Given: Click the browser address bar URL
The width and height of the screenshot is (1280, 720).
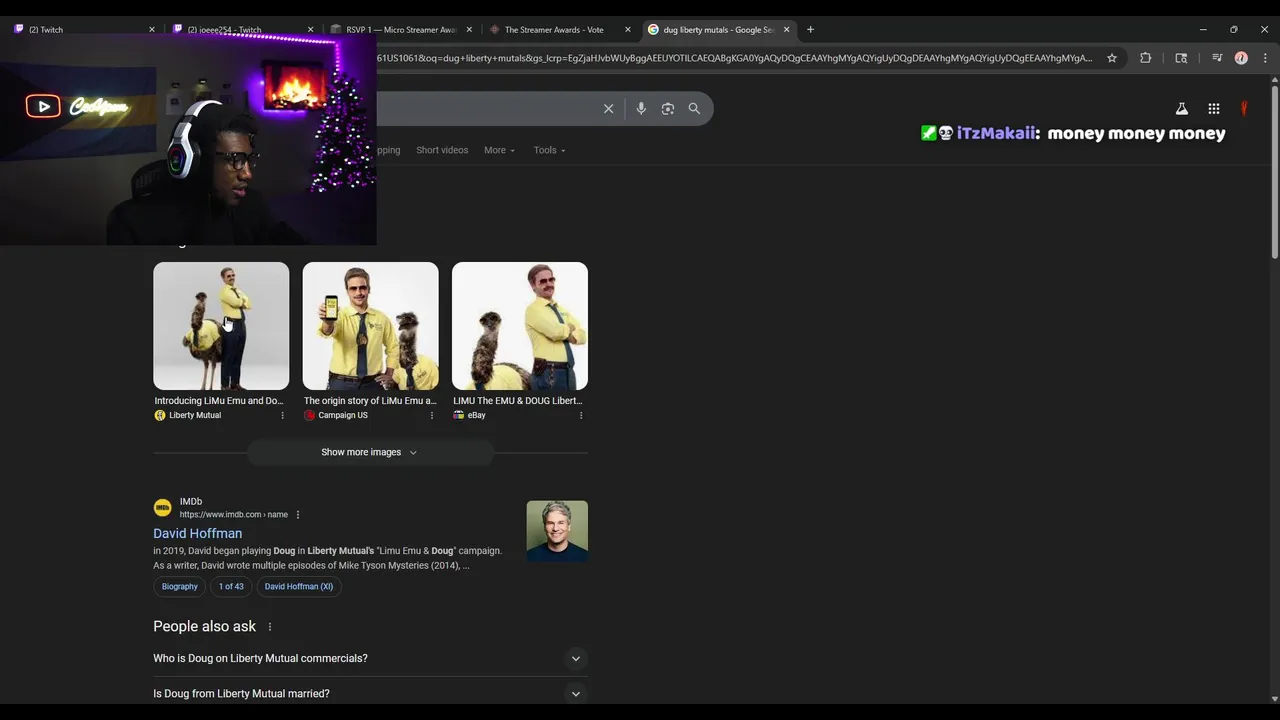Looking at the screenshot, I should pyautogui.click(x=735, y=58).
